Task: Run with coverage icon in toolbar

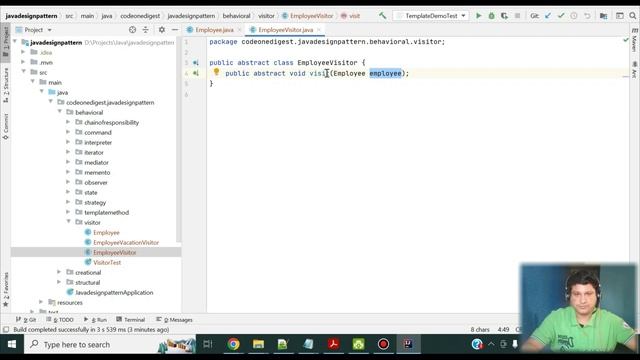Action: tap(504, 16)
